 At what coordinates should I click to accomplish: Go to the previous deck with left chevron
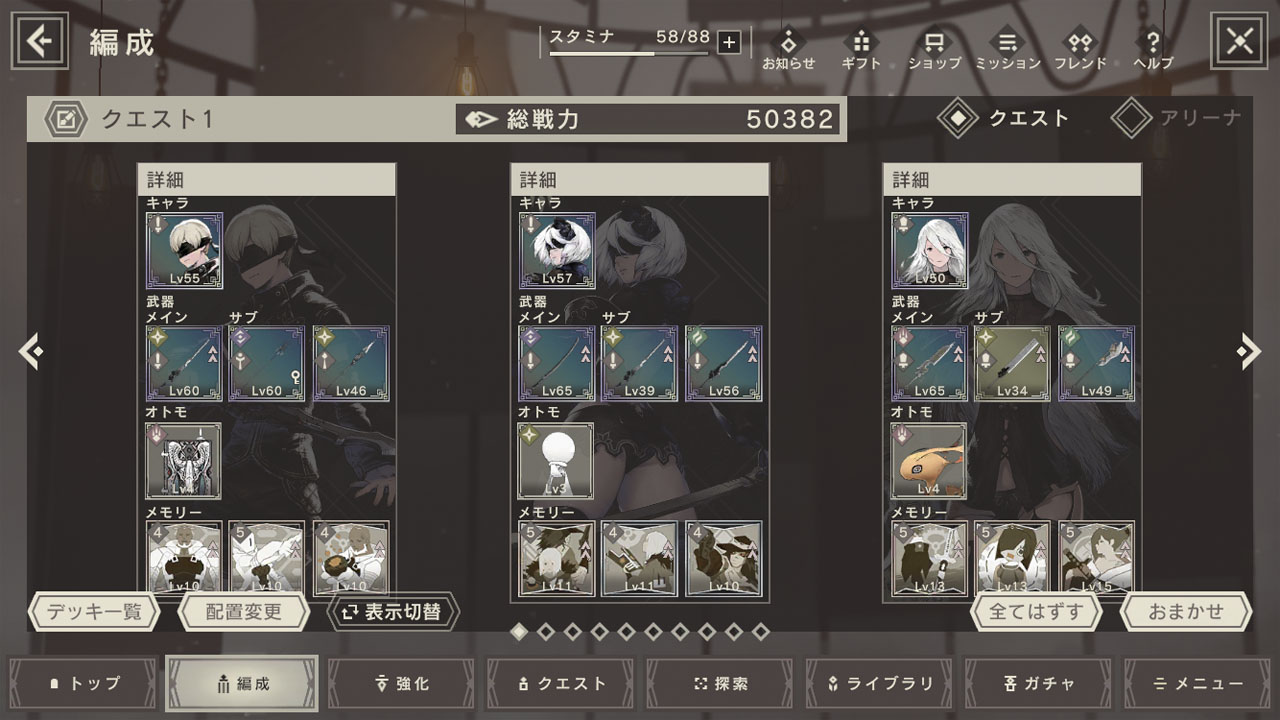[30, 351]
